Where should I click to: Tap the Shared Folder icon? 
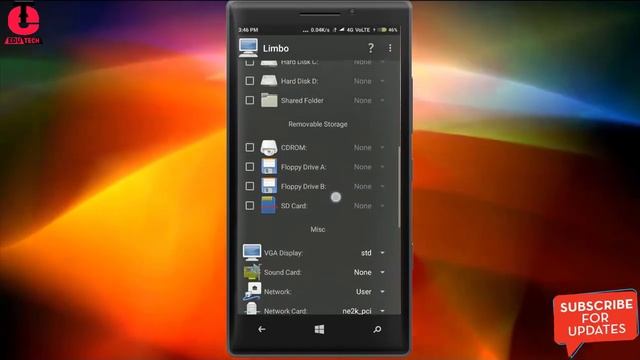pos(269,100)
